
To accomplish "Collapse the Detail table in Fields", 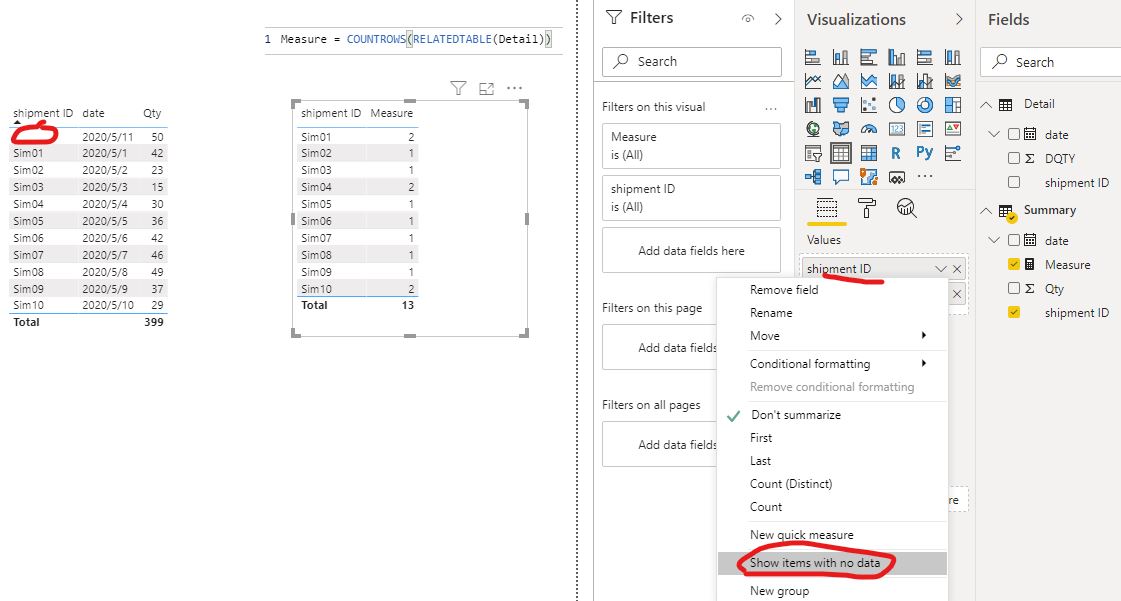I will tap(986, 104).
